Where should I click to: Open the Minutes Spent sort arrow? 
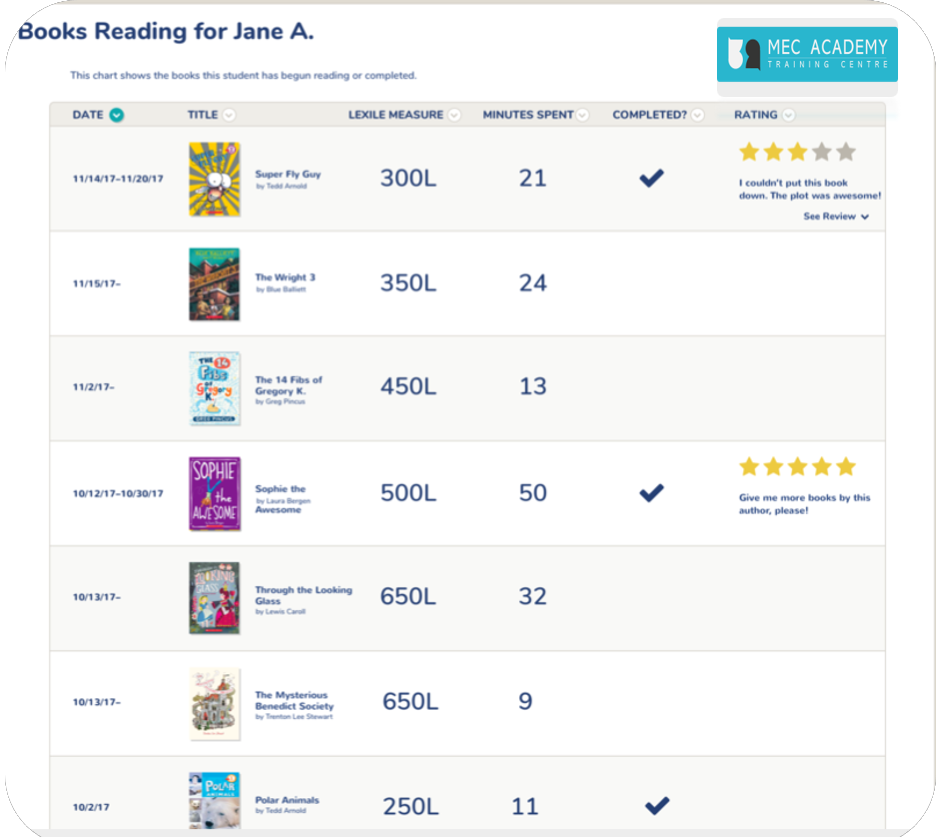[582, 115]
